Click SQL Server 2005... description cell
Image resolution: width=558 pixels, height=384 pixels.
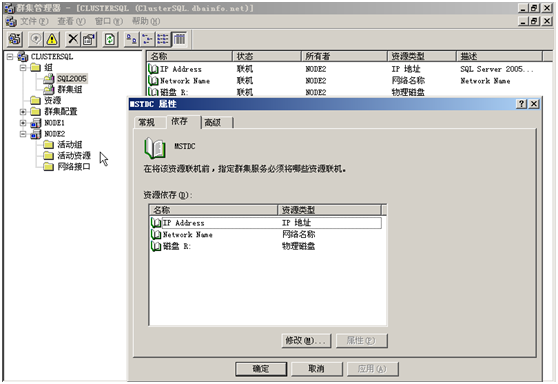pyautogui.click(x=497, y=69)
